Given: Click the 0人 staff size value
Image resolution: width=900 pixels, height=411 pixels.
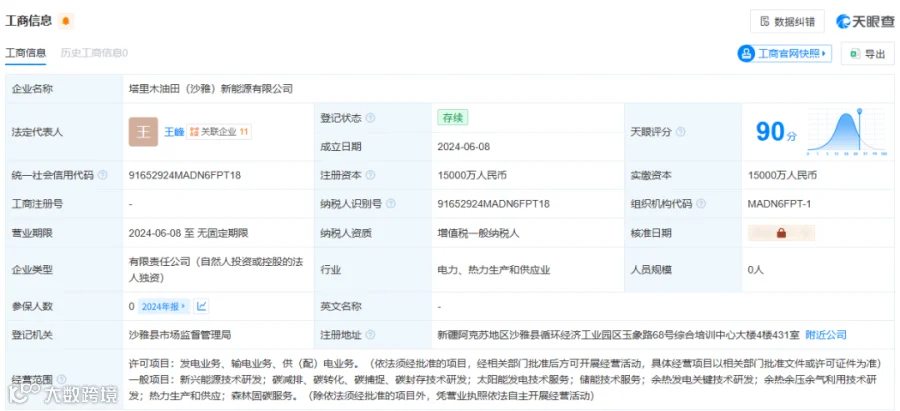Looking at the screenshot, I should [x=756, y=269].
